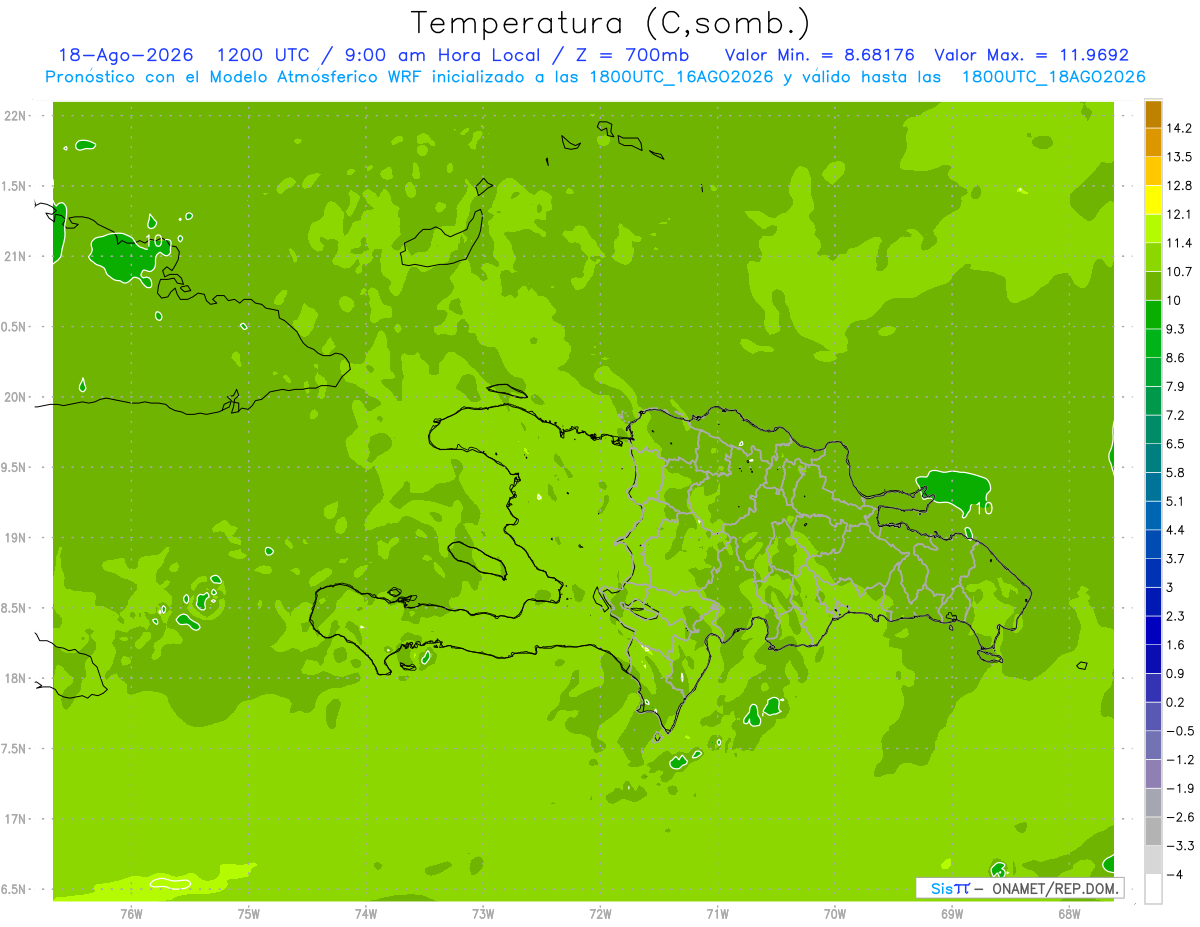Pick the colorbar swatch between 12.8 and 13.5
Image resolution: width=1200 pixels, height=927 pixels.
pyautogui.click(x=1153, y=171)
